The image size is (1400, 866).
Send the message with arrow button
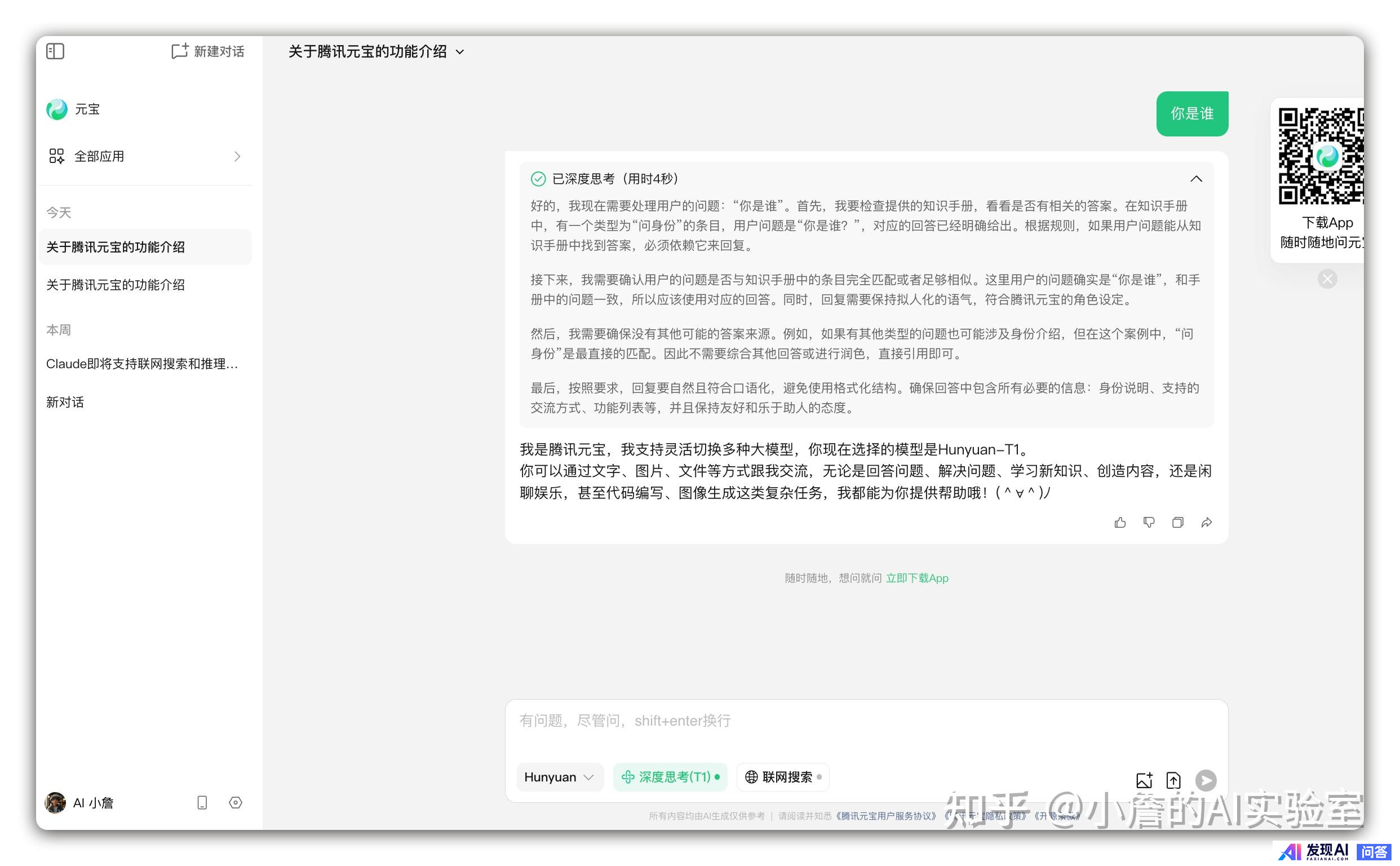click(x=1206, y=780)
